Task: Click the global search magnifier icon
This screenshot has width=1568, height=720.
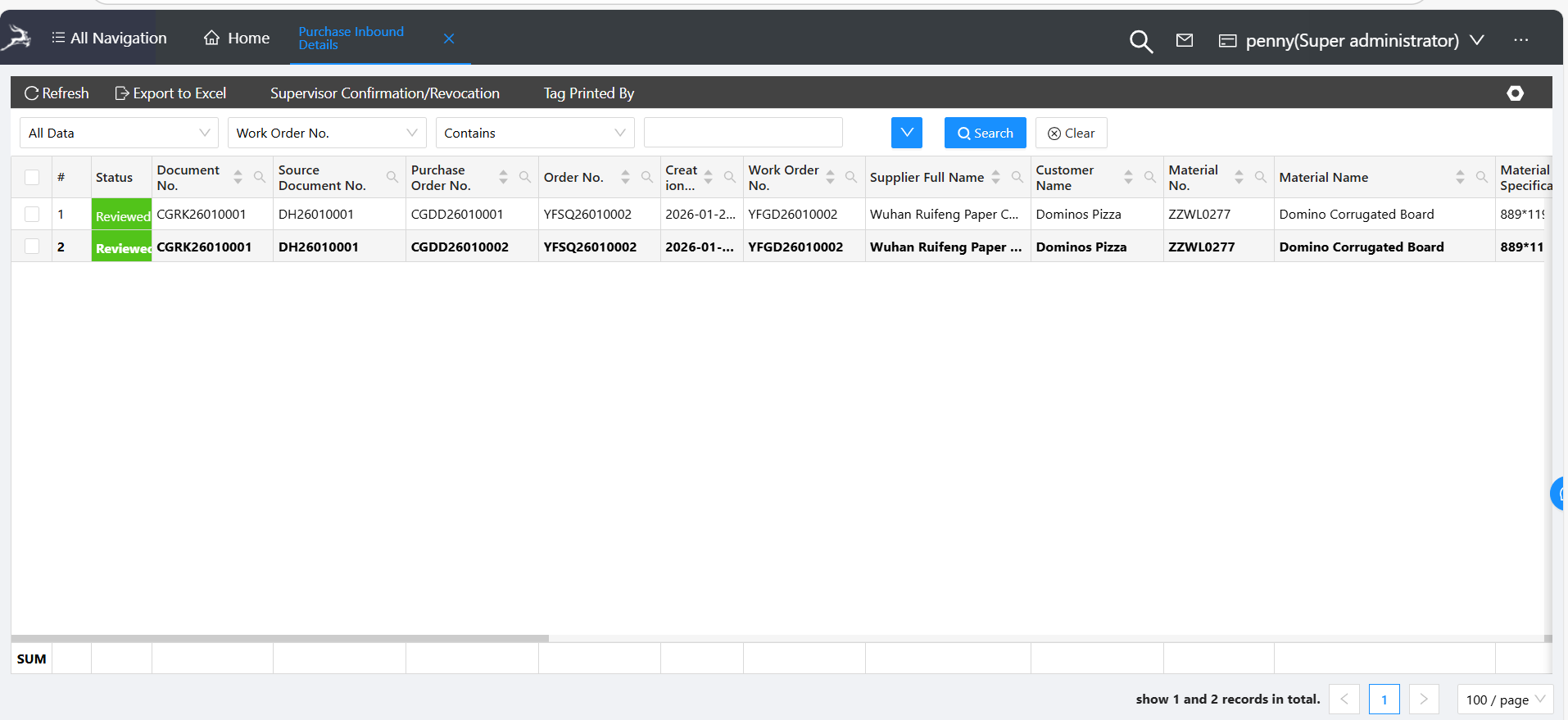Action: [x=1140, y=41]
